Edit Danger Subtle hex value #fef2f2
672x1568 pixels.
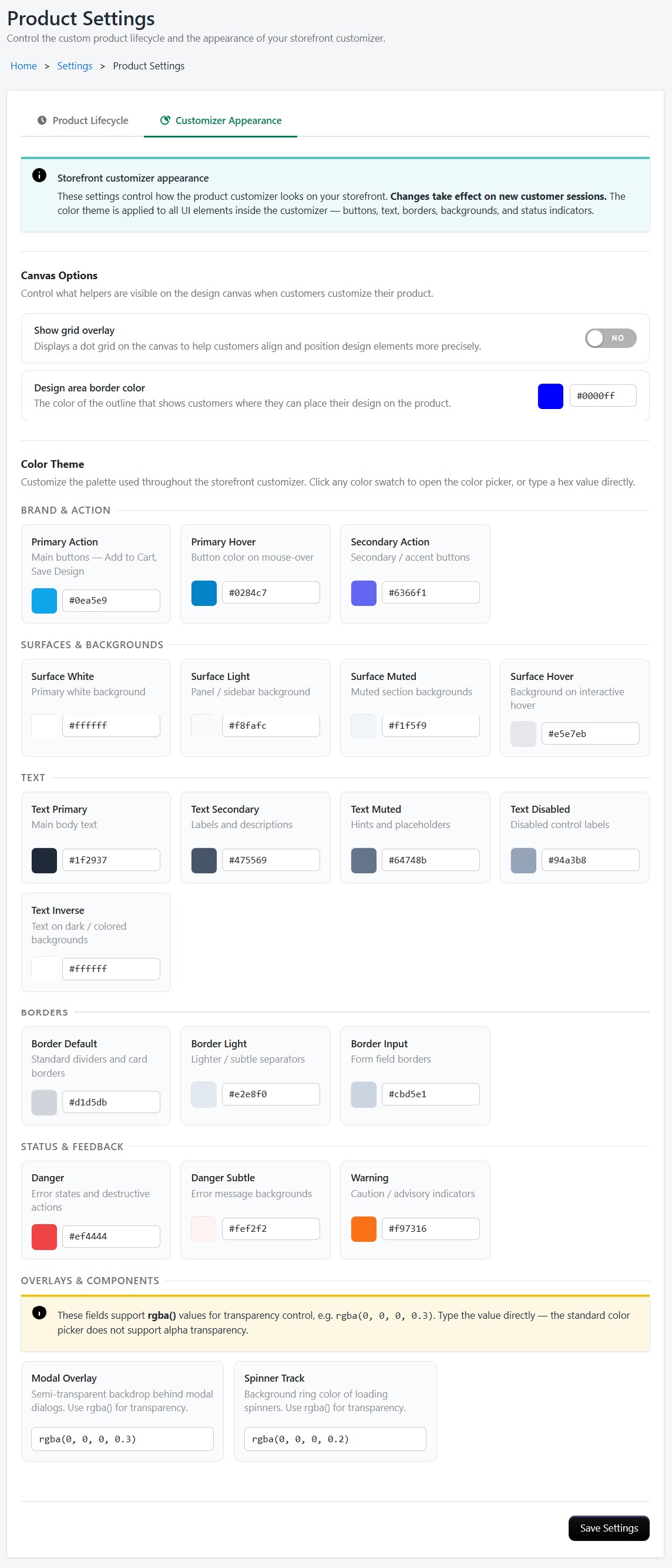click(271, 1229)
